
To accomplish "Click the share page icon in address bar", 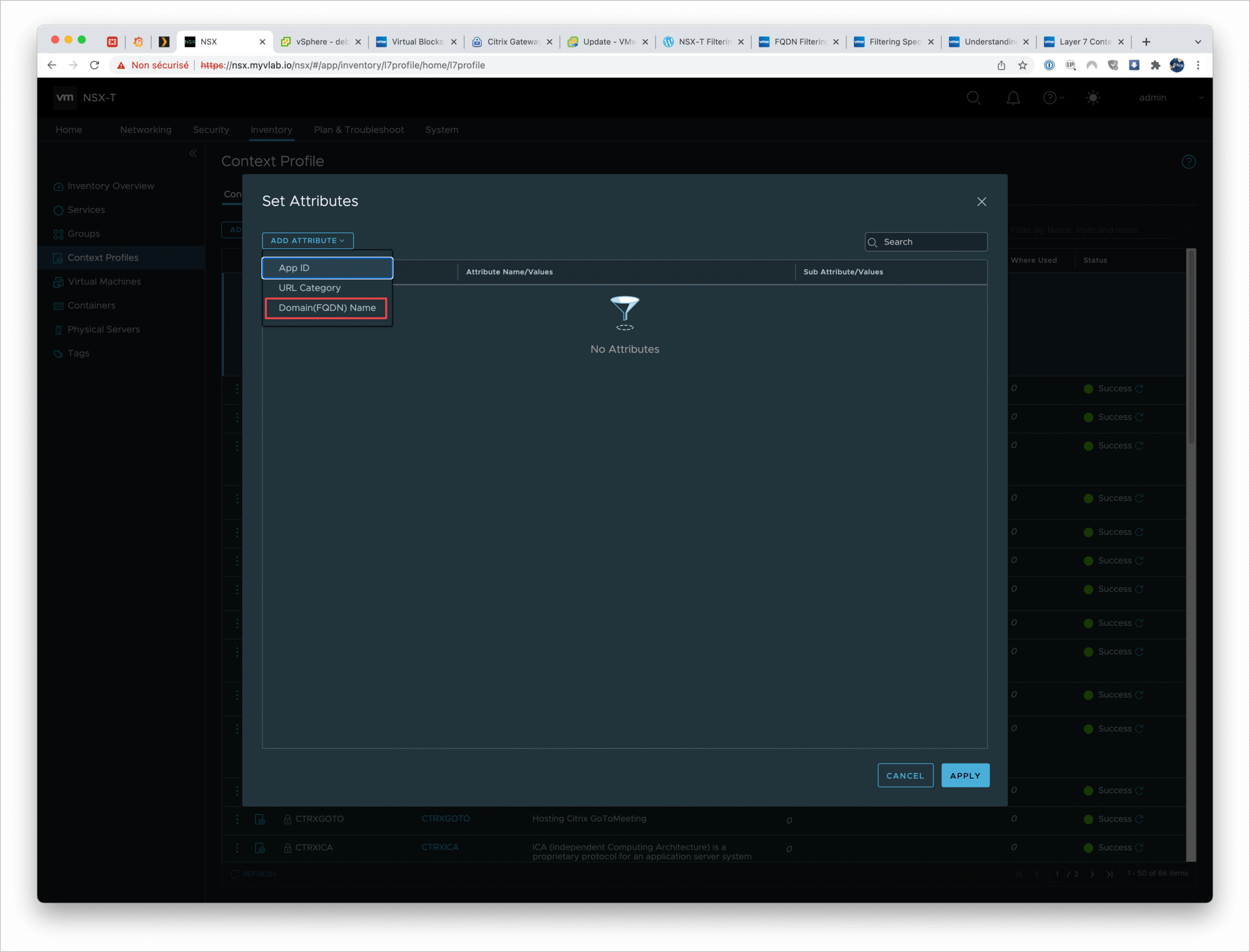I will click(1001, 65).
